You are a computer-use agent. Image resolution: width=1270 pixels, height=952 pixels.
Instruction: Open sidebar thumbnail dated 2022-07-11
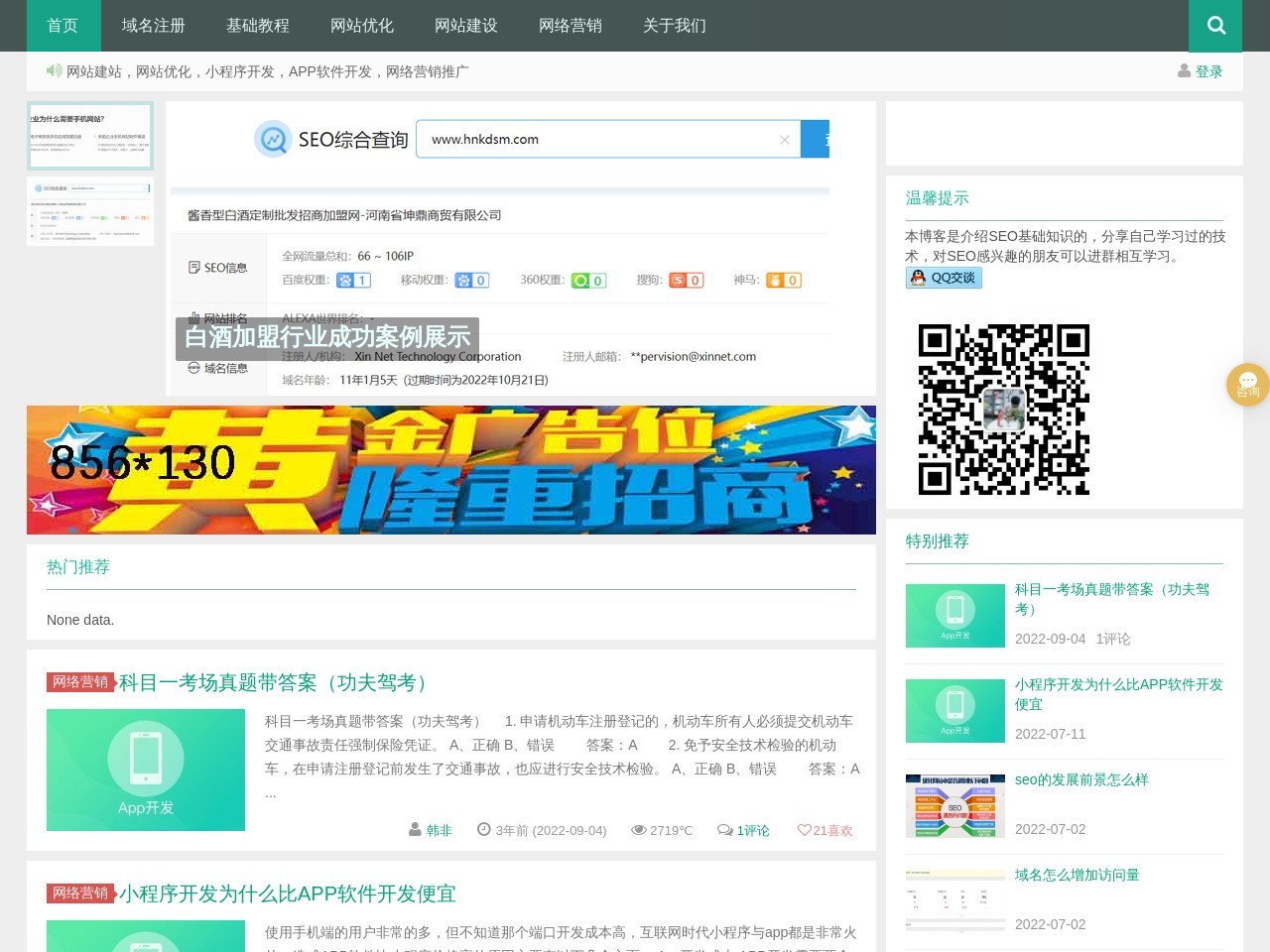click(x=955, y=711)
